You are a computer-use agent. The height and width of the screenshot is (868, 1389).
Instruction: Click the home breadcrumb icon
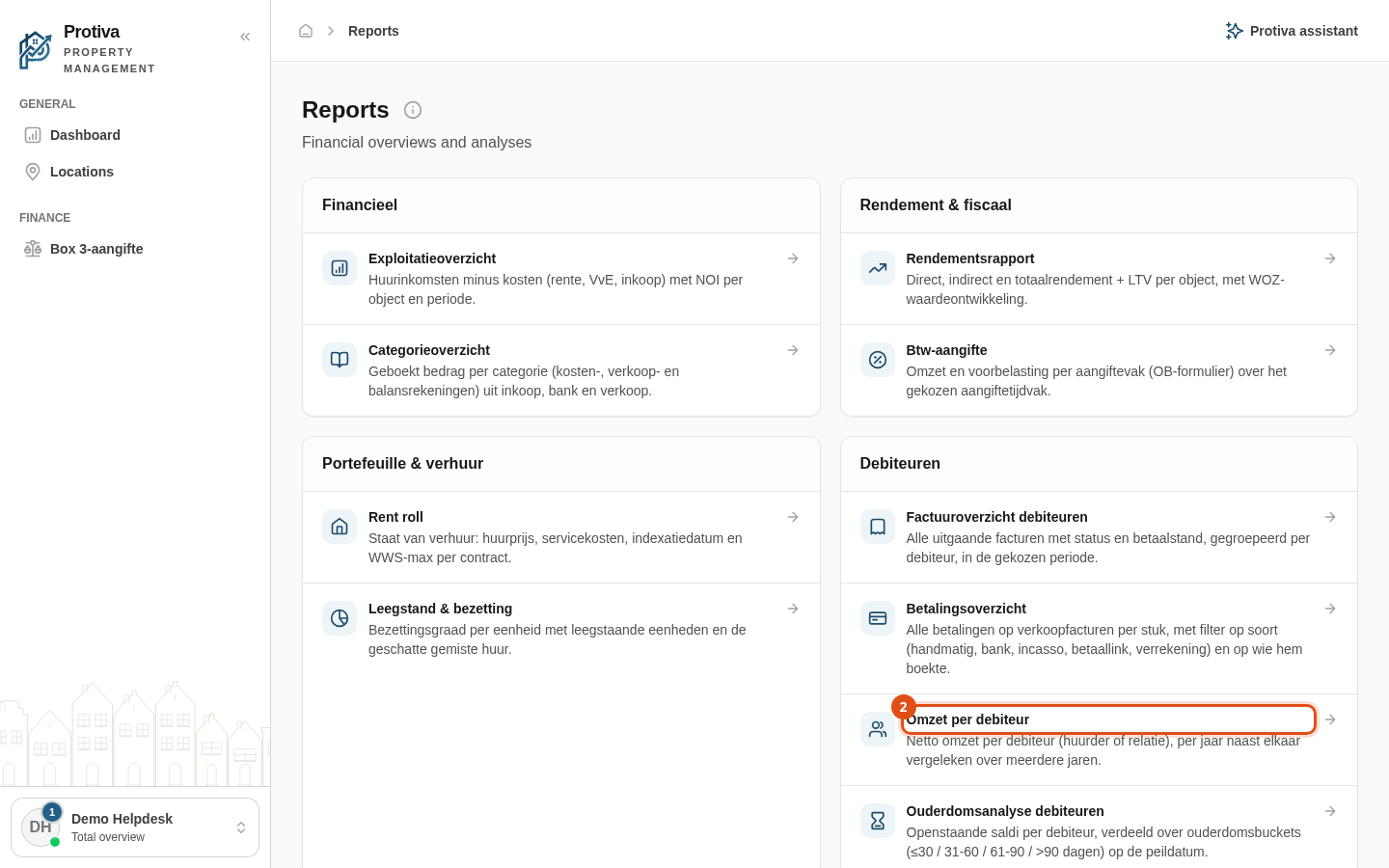(306, 31)
